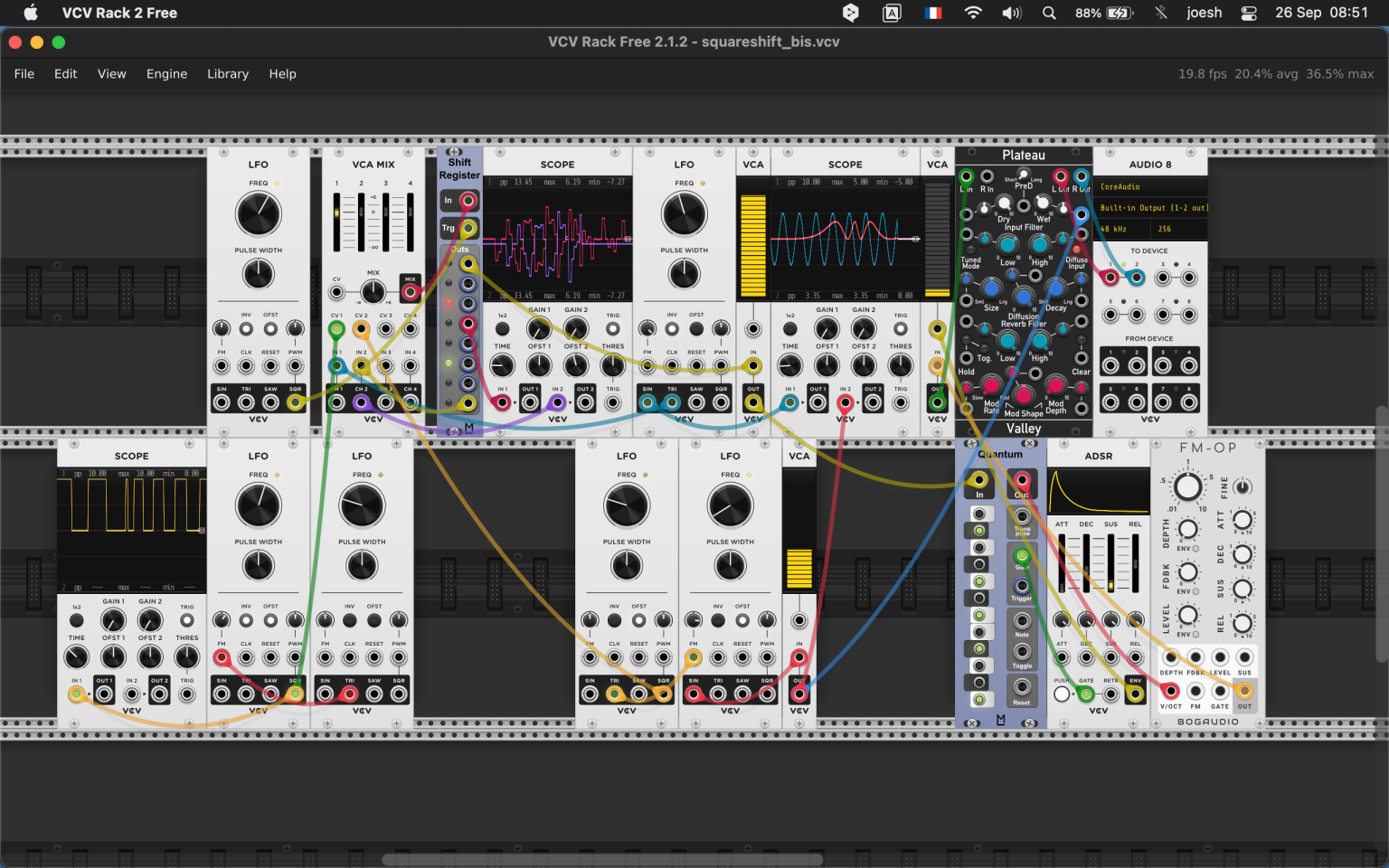This screenshot has height=868, width=1389.
Task: Open the Help menu
Action: coord(282,74)
